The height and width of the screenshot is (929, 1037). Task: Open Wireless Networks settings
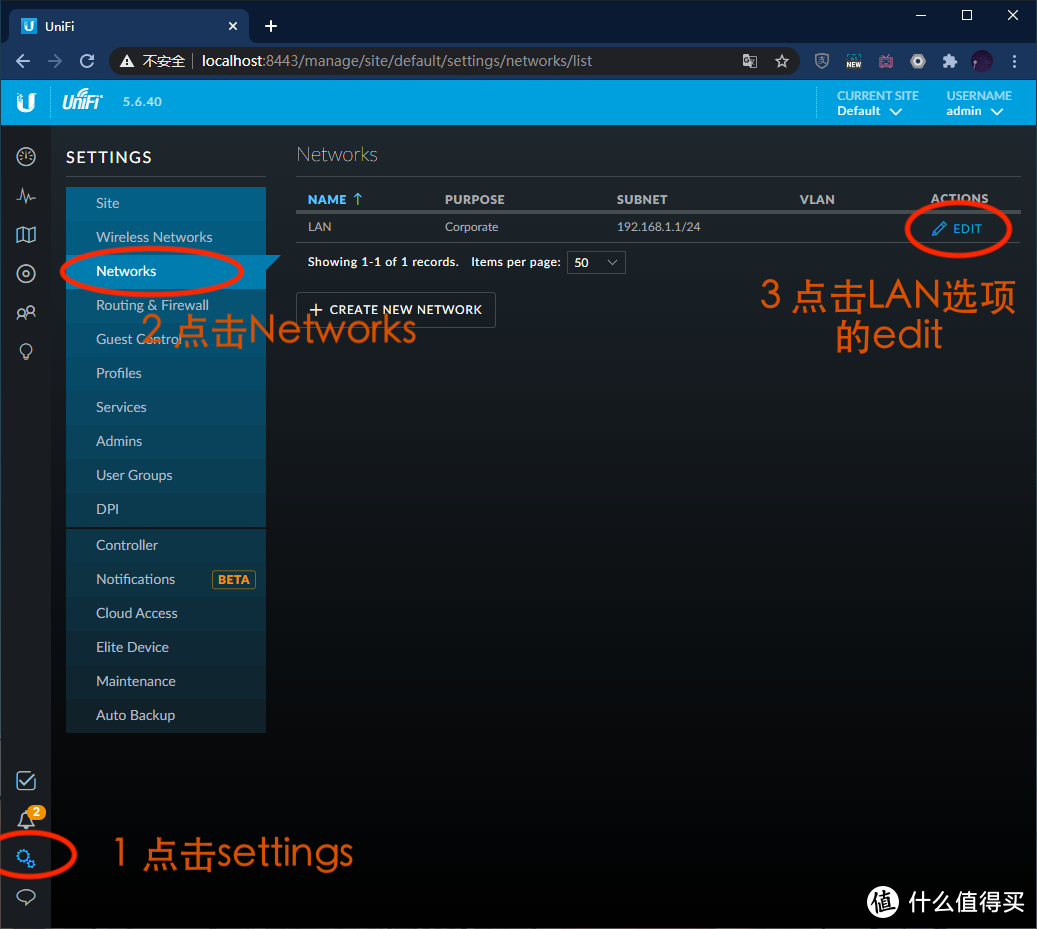point(166,237)
